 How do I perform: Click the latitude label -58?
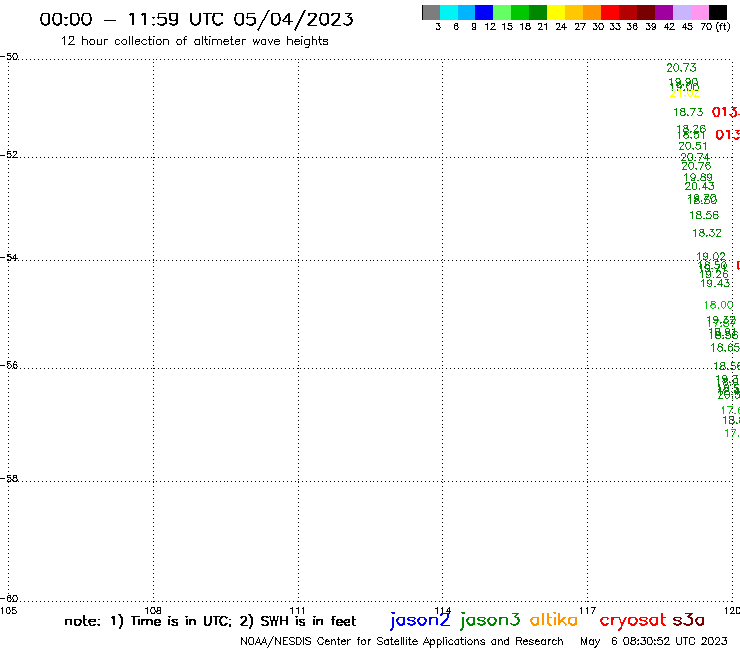(x=9, y=479)
